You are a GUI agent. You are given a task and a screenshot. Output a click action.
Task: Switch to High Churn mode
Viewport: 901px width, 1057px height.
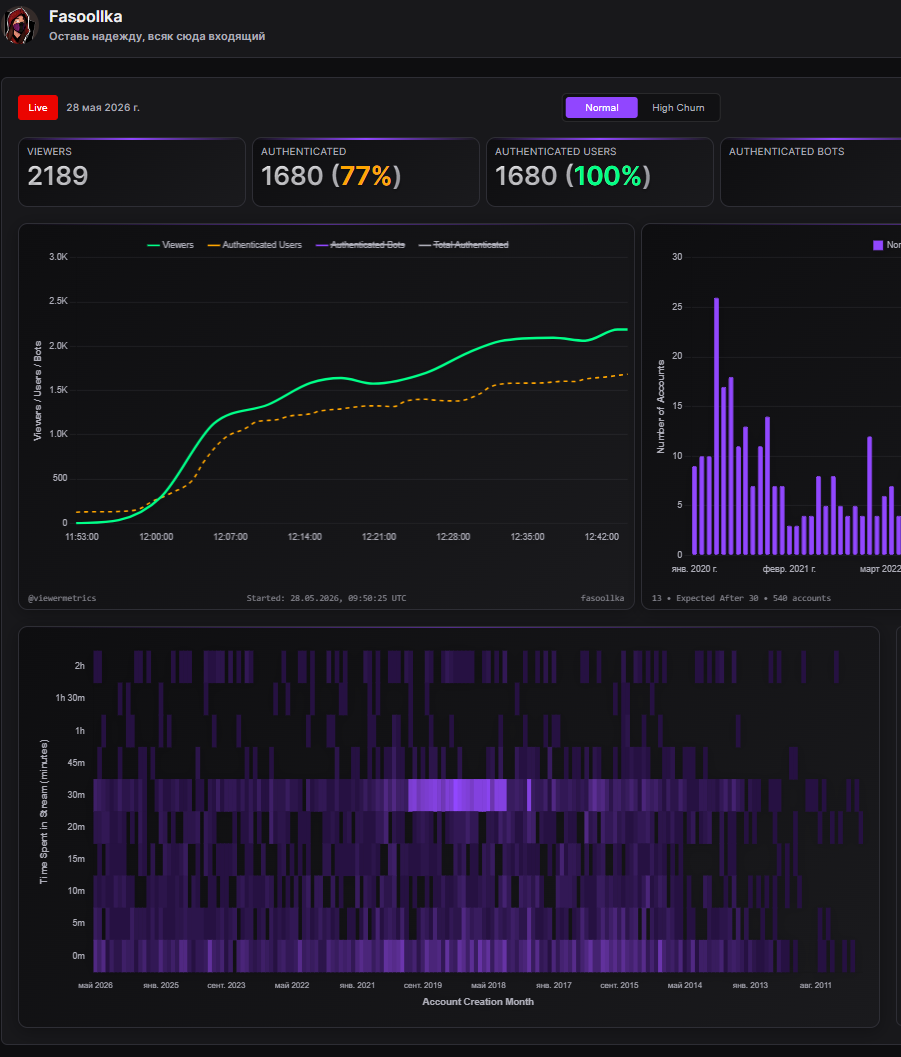(x=678, y=108)
